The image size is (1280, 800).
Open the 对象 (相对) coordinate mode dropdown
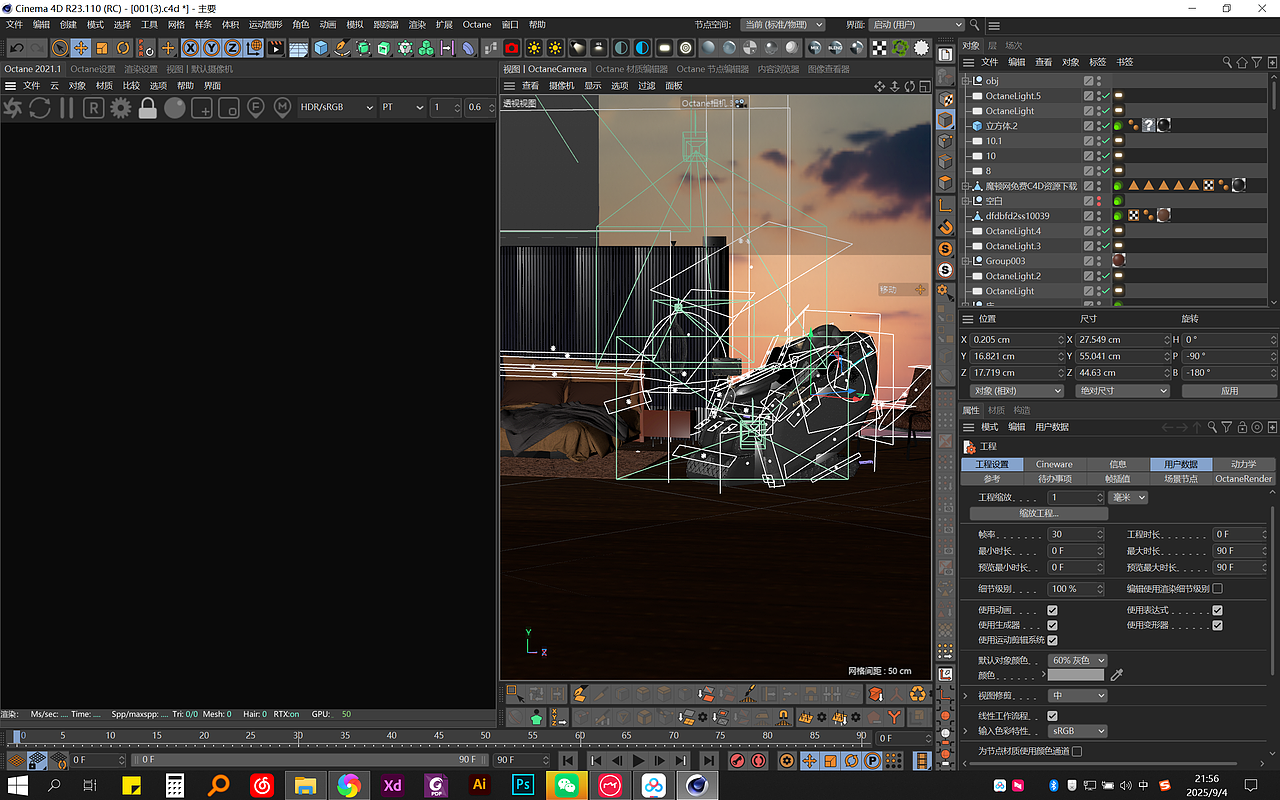coord(1017,391)
